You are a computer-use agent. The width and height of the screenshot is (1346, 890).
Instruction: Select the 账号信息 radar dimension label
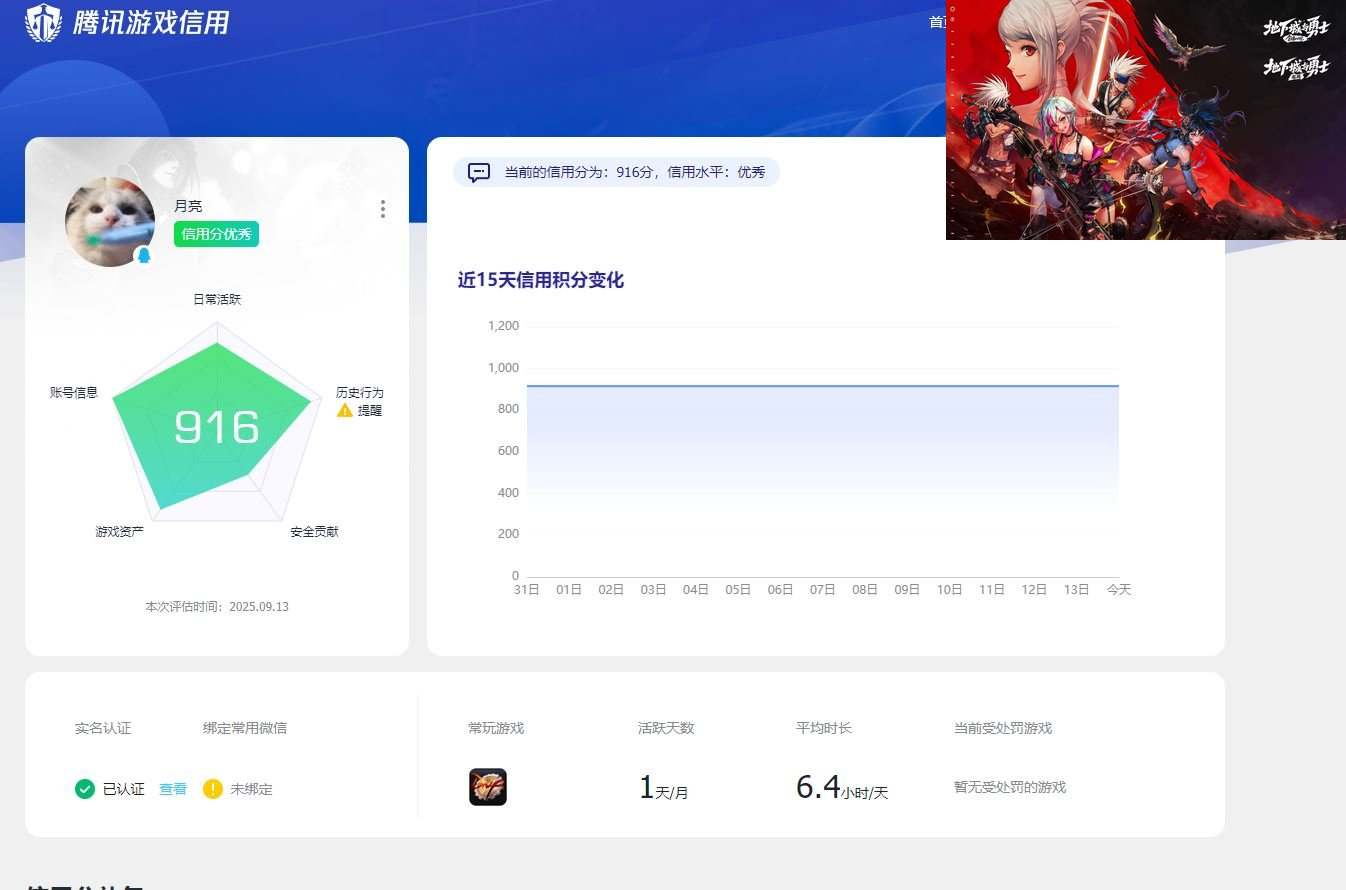click(74, 393)
